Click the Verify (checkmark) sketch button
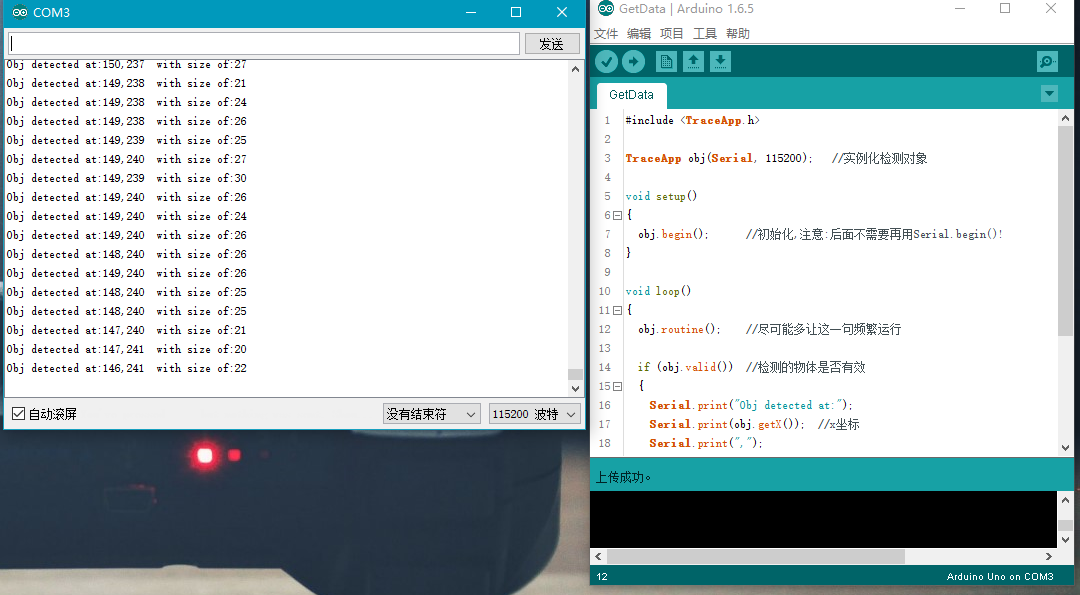Screen dimensions: 1080x595 point(606,62)
